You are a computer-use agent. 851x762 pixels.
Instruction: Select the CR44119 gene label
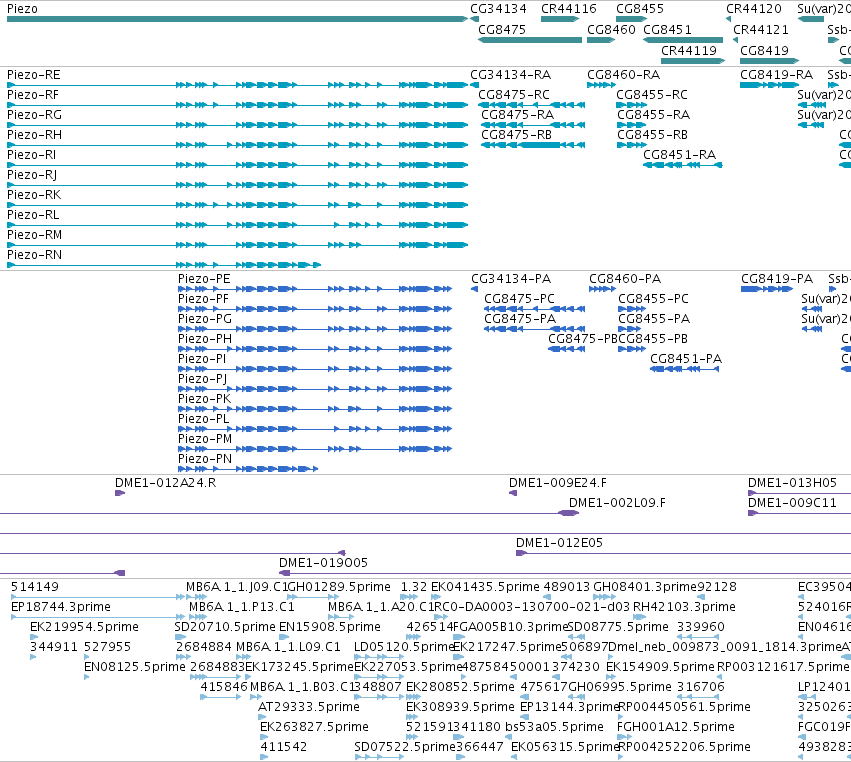(x=689, y=50)
